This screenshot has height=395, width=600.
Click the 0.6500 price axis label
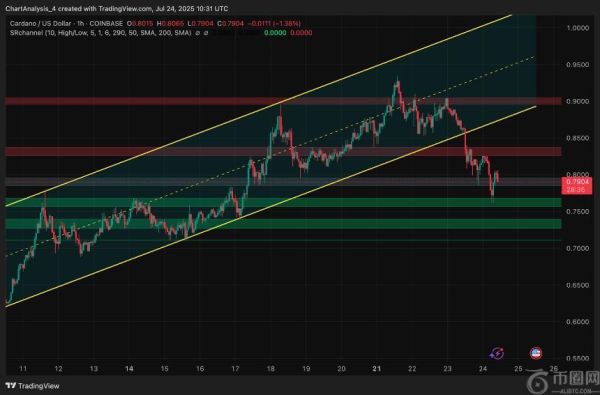pyautogui.click(x=577, y=285)
